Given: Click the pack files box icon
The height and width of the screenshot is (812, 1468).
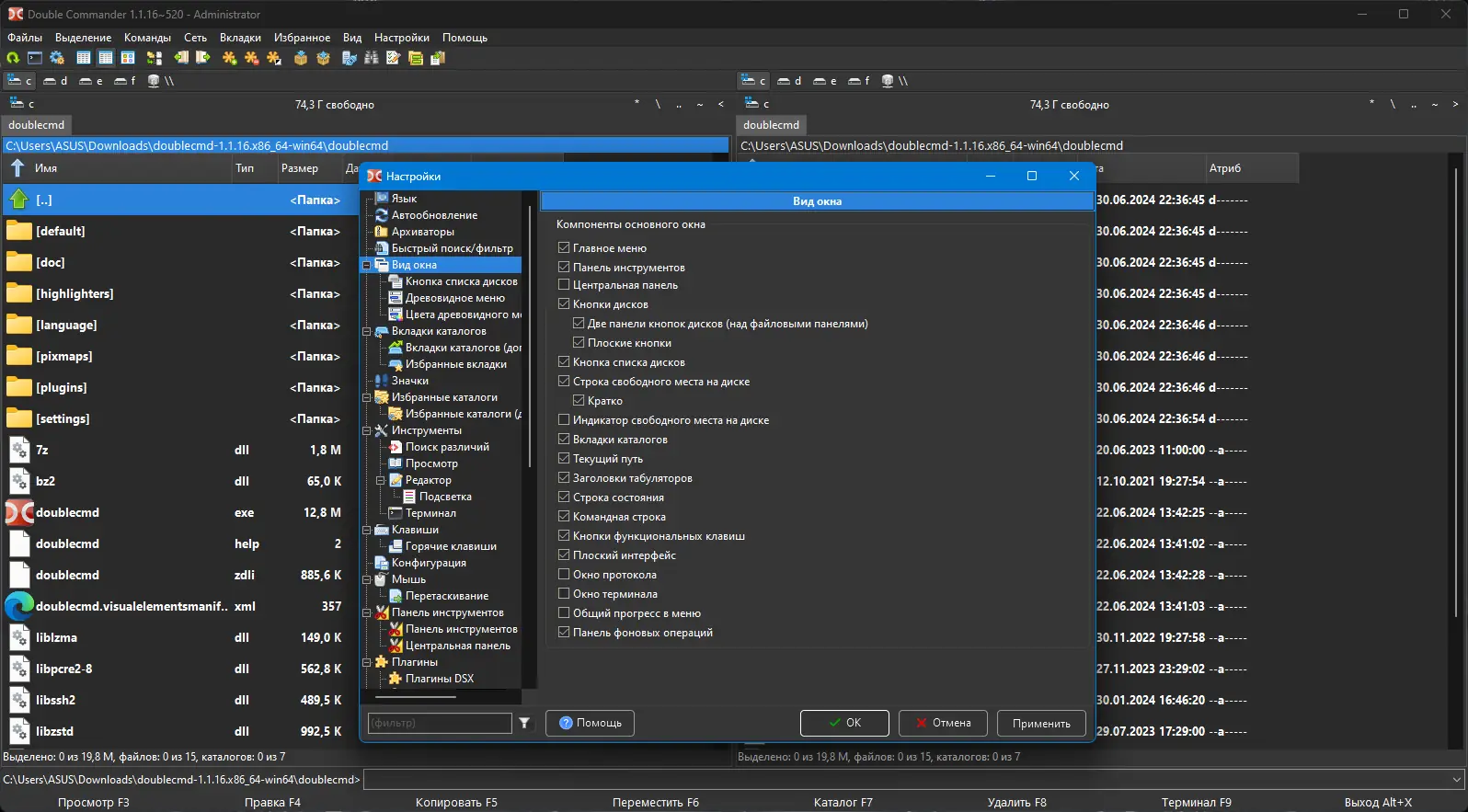Looking at the screenshot, I should click(301, 58).
